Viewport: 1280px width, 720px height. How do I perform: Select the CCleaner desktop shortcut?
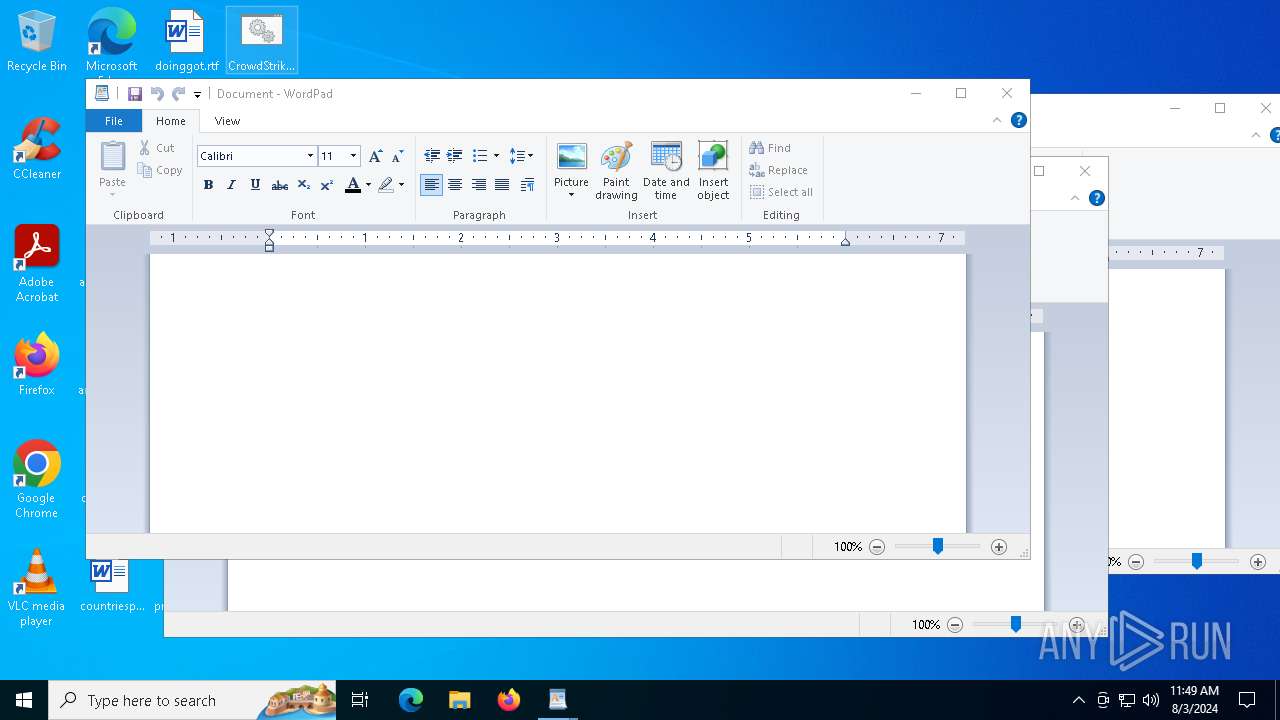pyautogui.click(x=37, y=149)
